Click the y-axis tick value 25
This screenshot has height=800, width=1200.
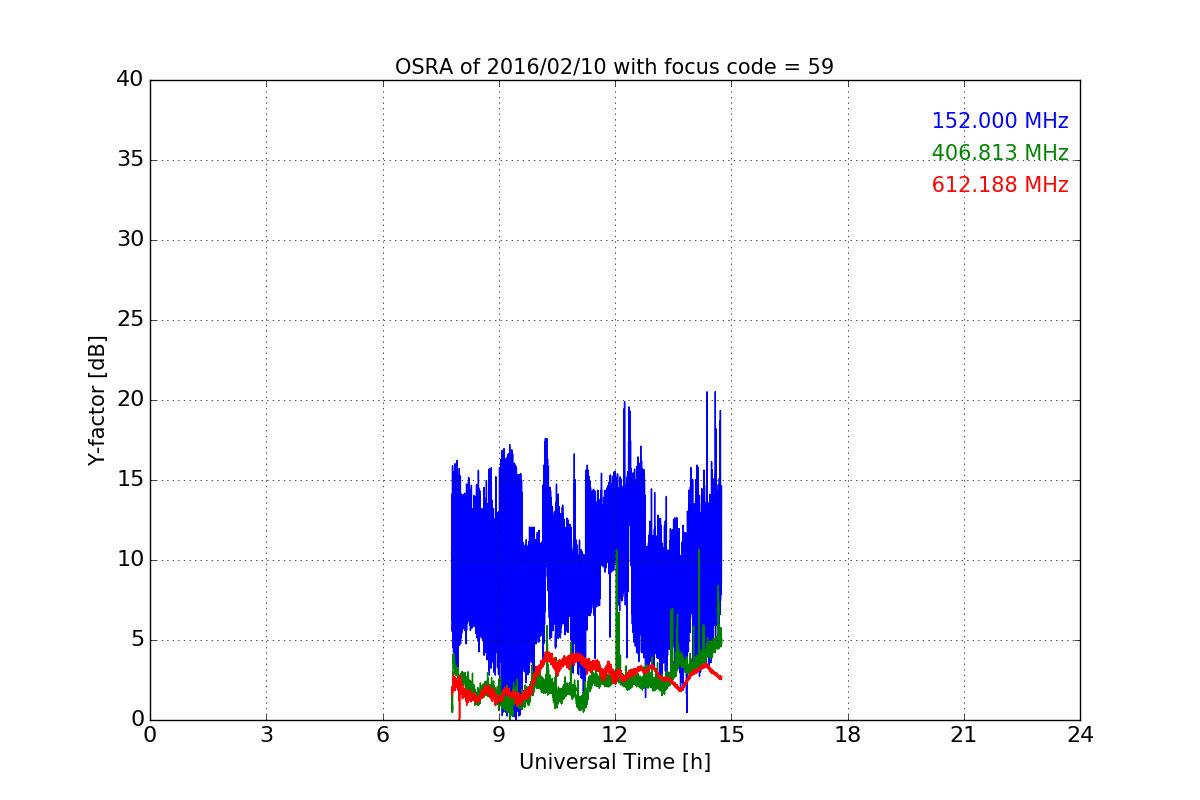130,320
